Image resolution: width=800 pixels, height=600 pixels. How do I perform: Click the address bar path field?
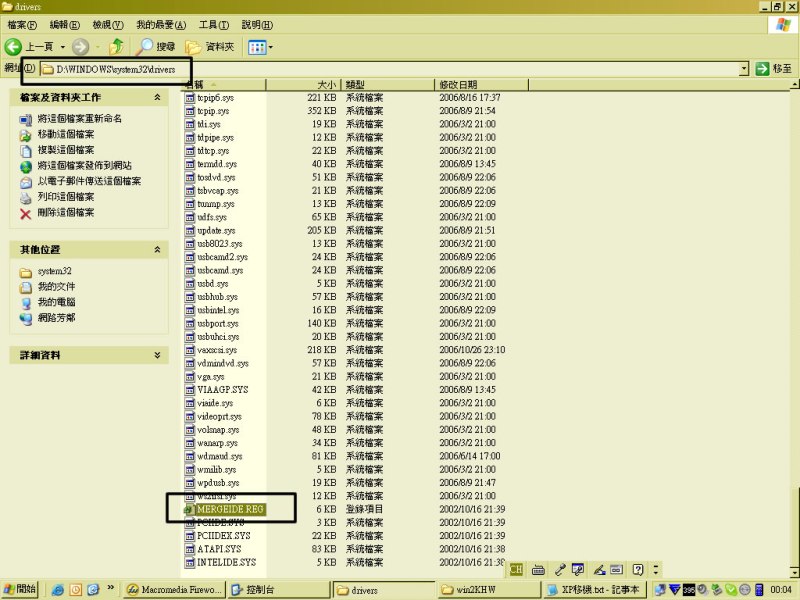tap(390, 69)
